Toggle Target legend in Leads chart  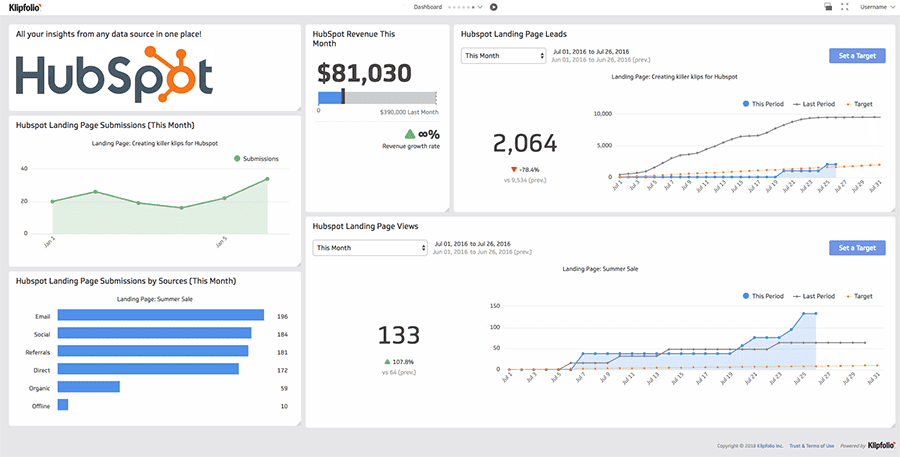(x=858, y=104)
